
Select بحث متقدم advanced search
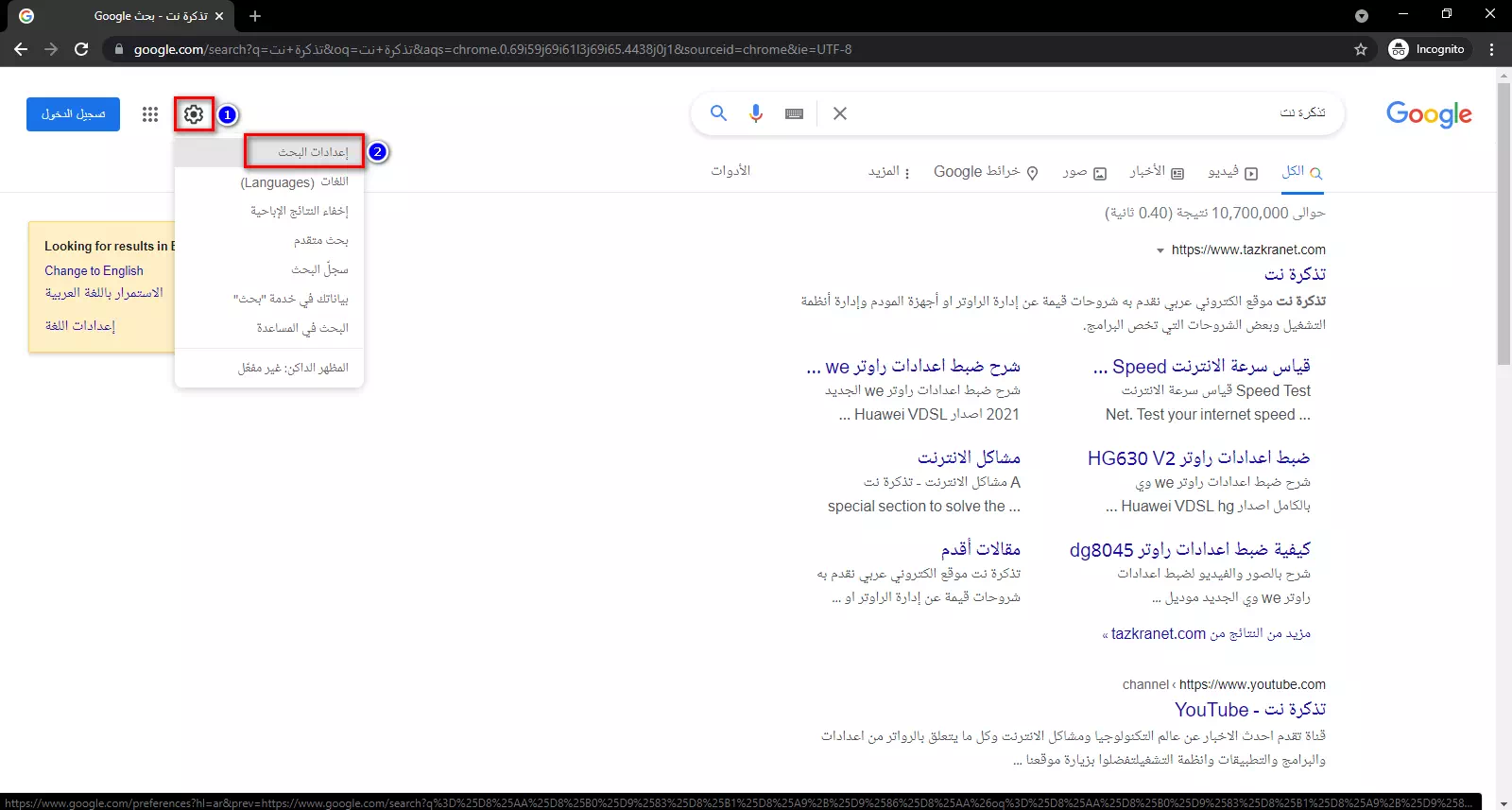click(269, 240)
